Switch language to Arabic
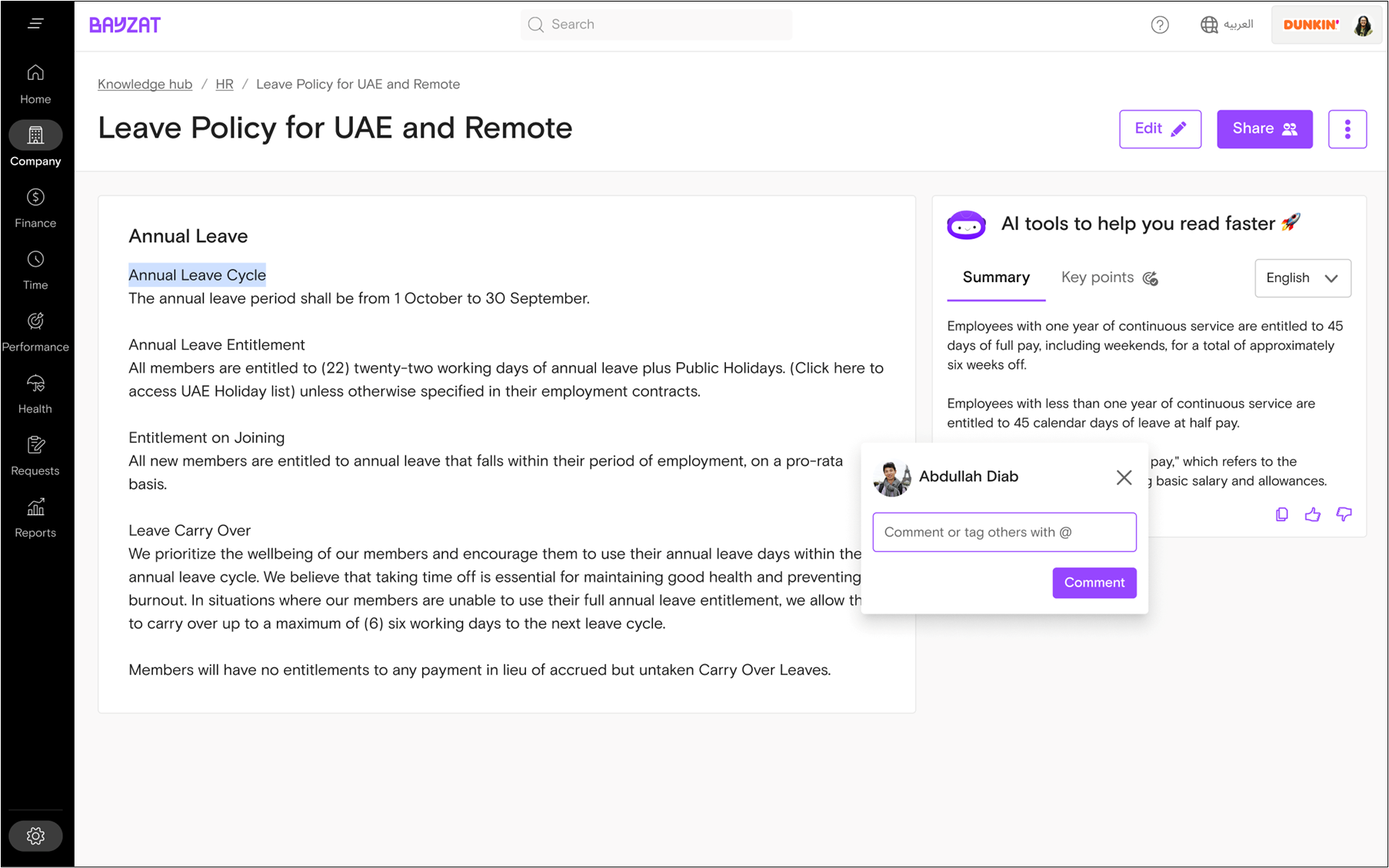This screenshot has width=1389, height=868. (x=1227, y=25)
